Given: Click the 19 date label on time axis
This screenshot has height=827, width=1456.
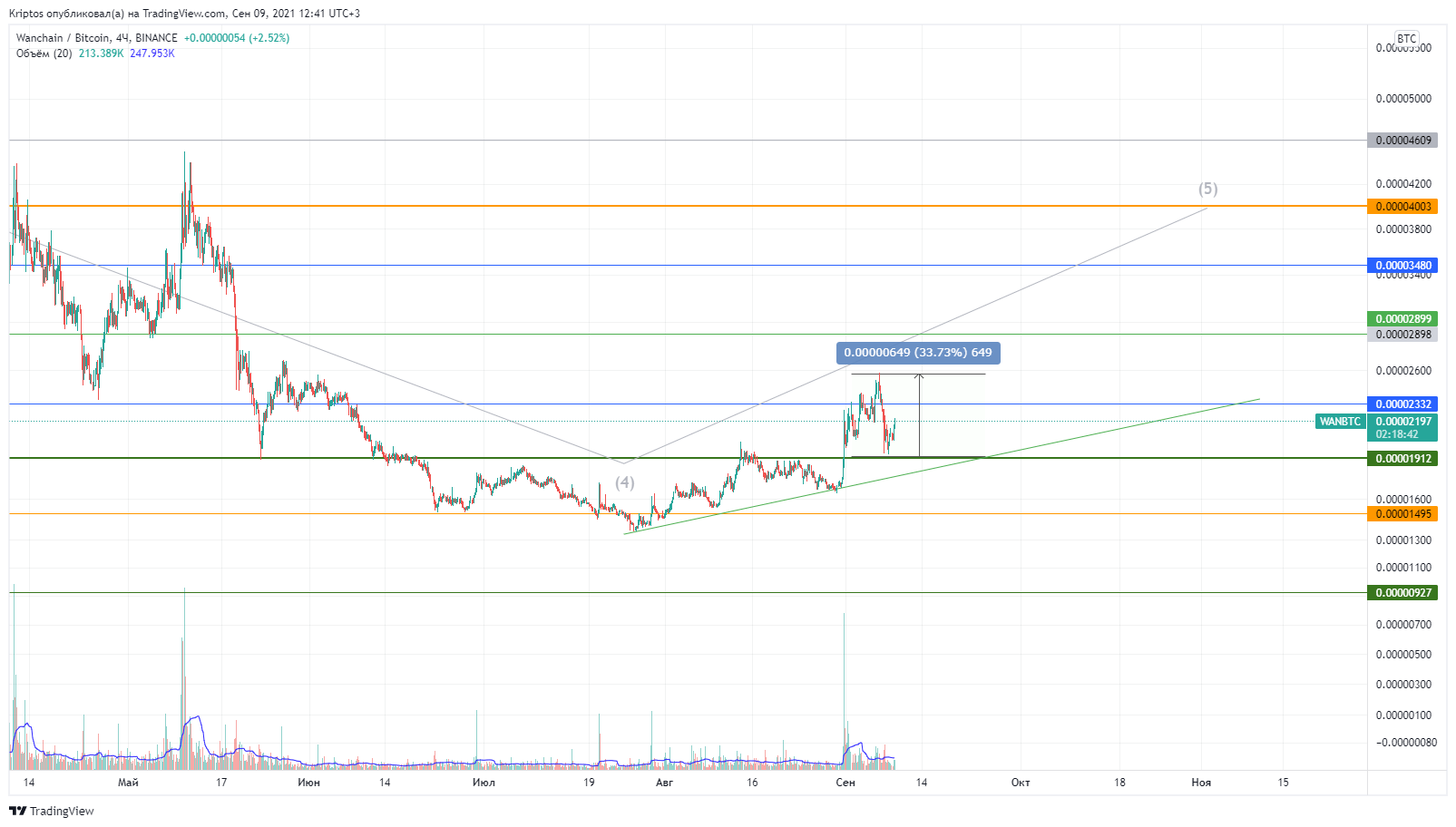Looking at the screenshot, I should (589, 783).
